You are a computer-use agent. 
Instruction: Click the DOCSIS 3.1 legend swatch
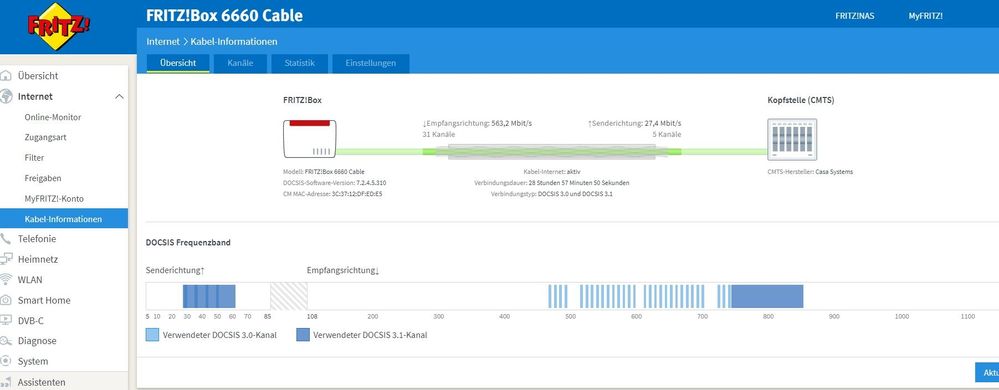pos(303,335)
